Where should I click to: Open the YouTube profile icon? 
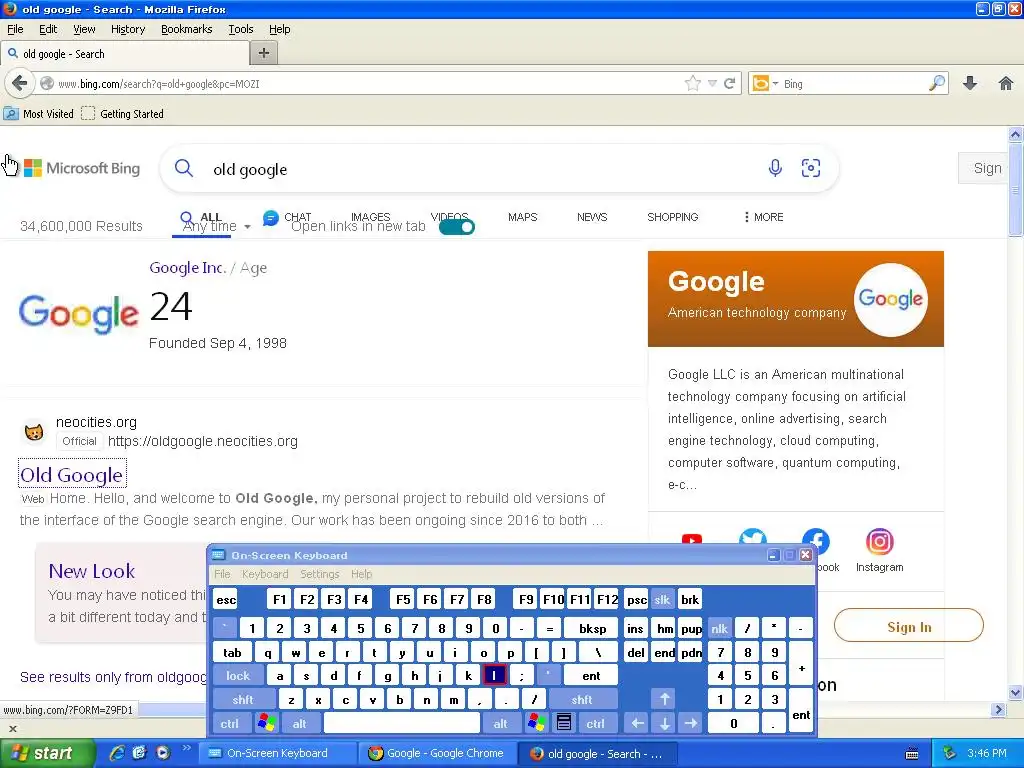point(692,539)
